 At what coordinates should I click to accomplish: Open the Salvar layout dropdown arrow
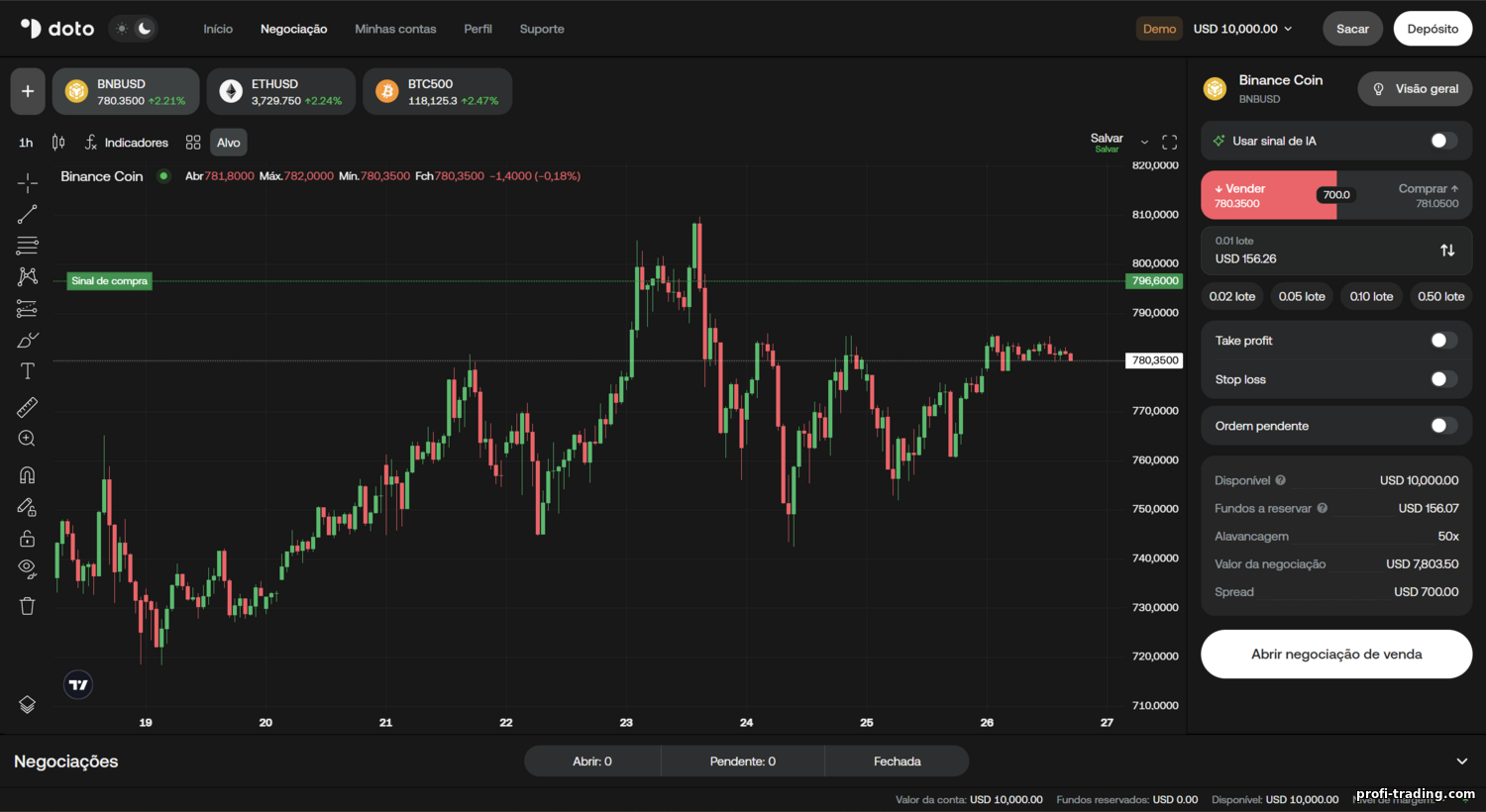click(1144, 143)
